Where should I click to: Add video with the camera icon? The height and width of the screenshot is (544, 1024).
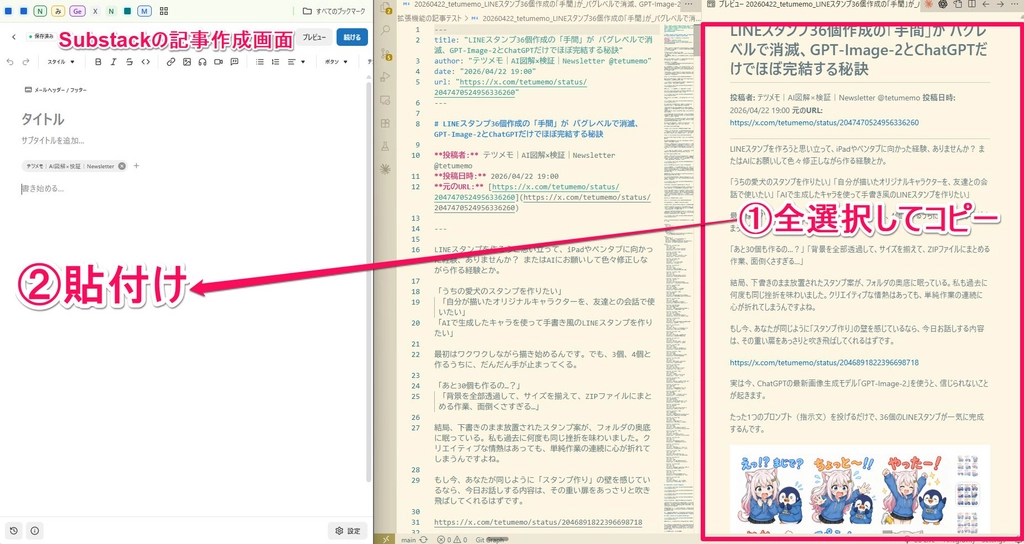(x=218, y=62)
